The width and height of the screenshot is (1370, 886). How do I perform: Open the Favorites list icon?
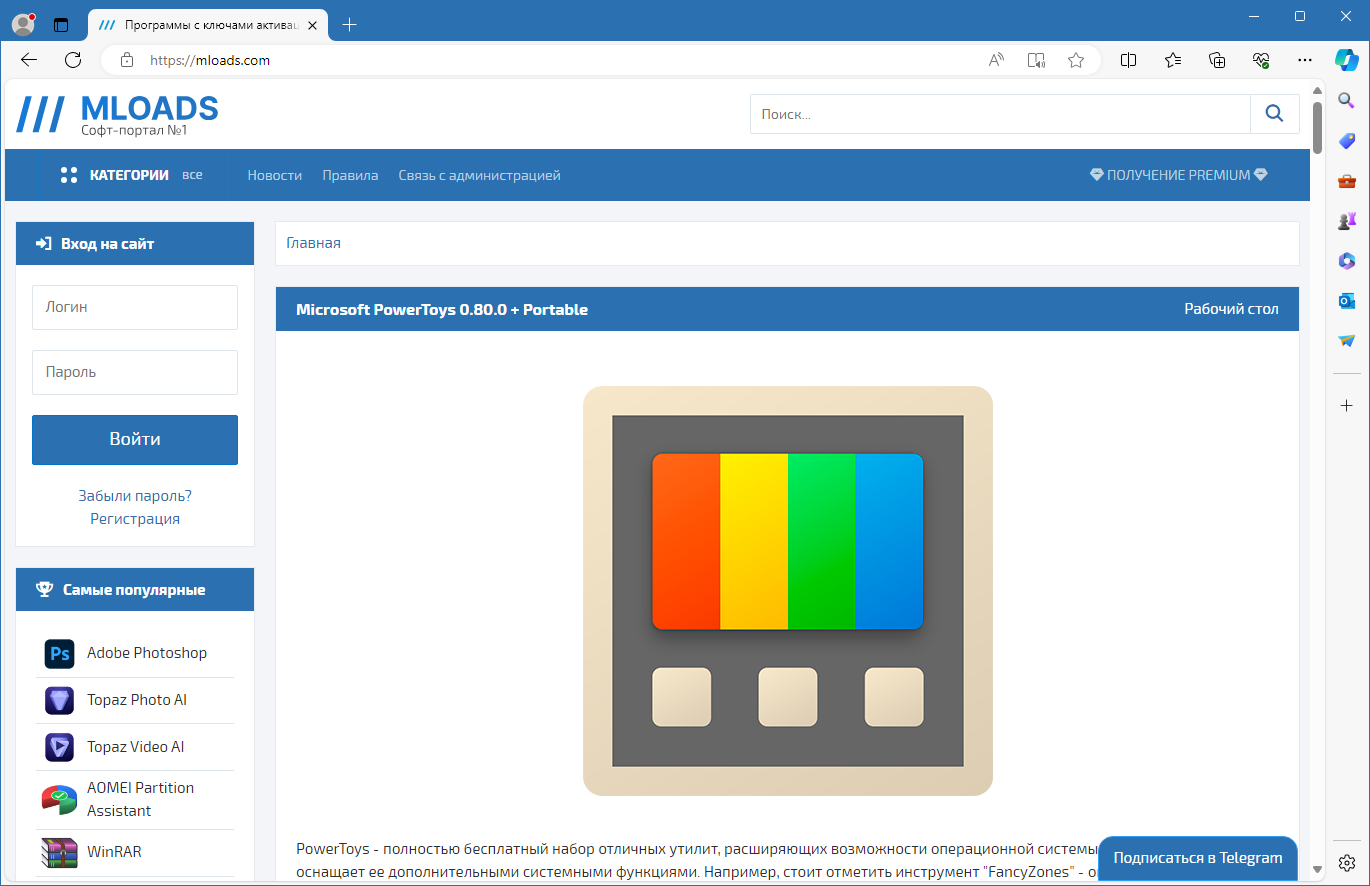[x=1173, y=60]
